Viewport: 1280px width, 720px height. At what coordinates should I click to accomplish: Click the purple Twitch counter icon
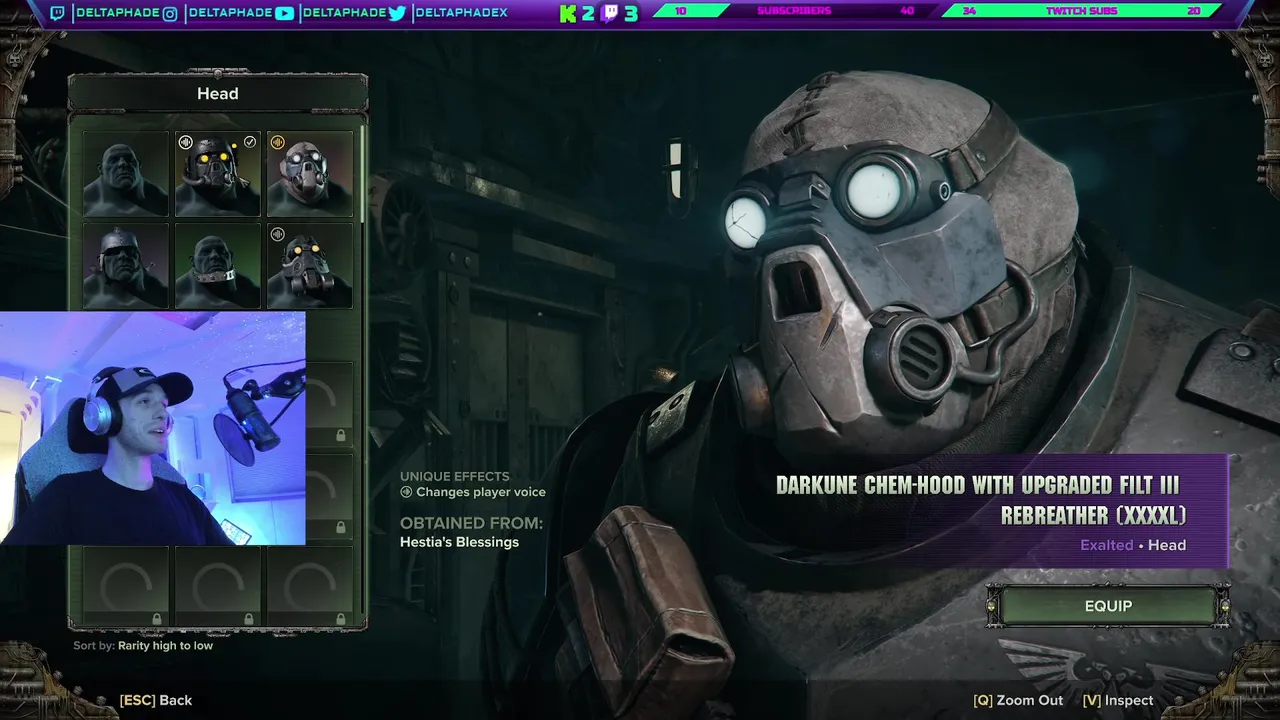point(610,13)
